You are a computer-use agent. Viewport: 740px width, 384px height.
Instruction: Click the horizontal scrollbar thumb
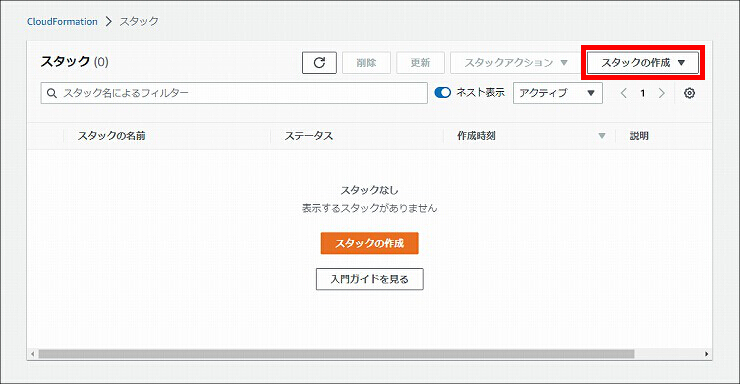point(336,354)
